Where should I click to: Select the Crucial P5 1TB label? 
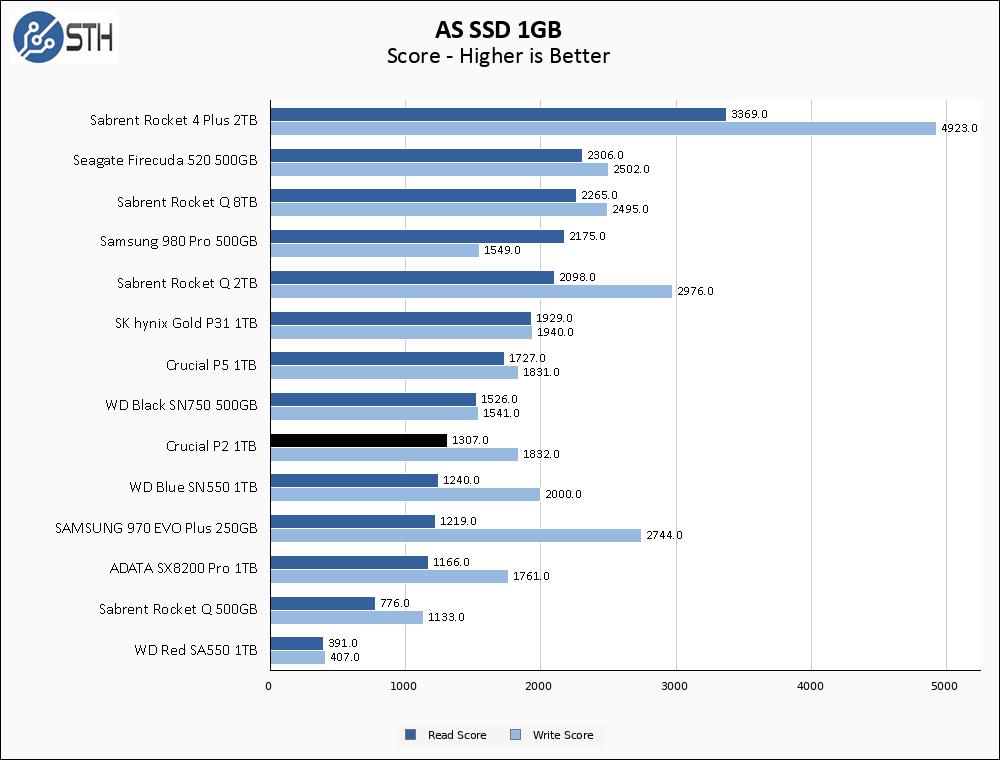[211, 365]
